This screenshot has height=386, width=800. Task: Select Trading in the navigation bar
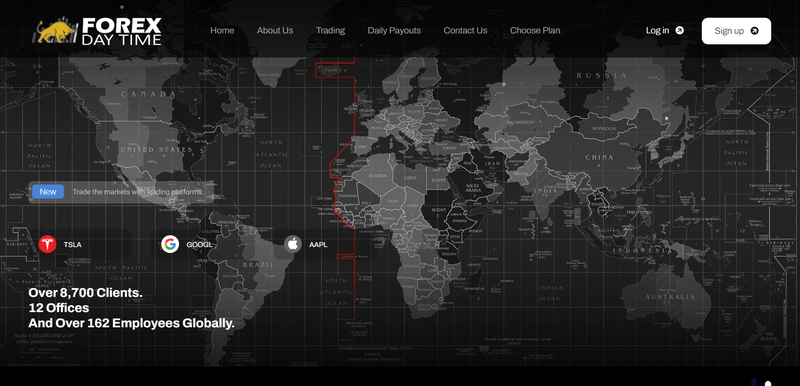(330, 31)
